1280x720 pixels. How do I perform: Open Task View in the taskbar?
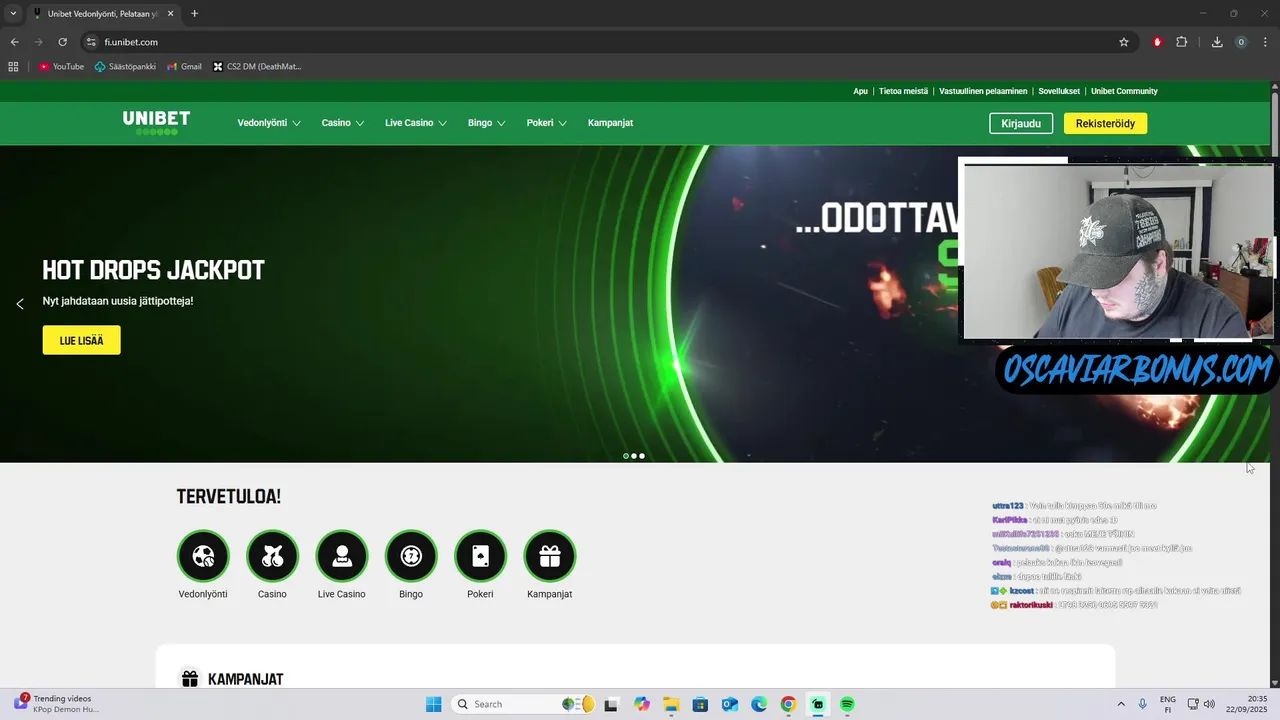click(x=611, y=704)
